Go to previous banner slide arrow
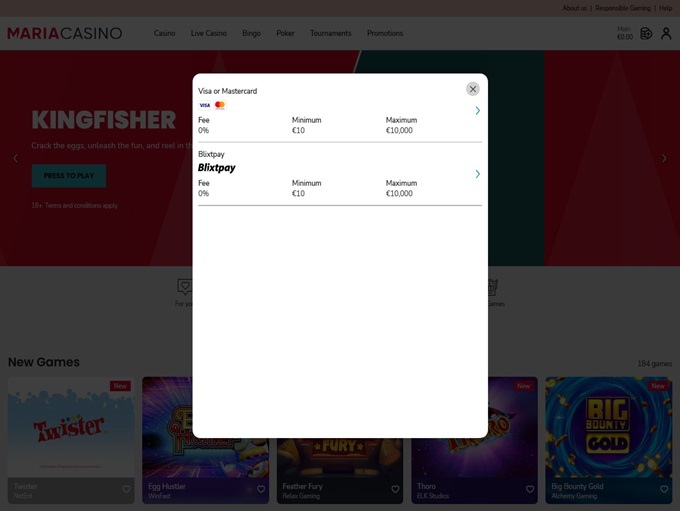 (15, 158)
